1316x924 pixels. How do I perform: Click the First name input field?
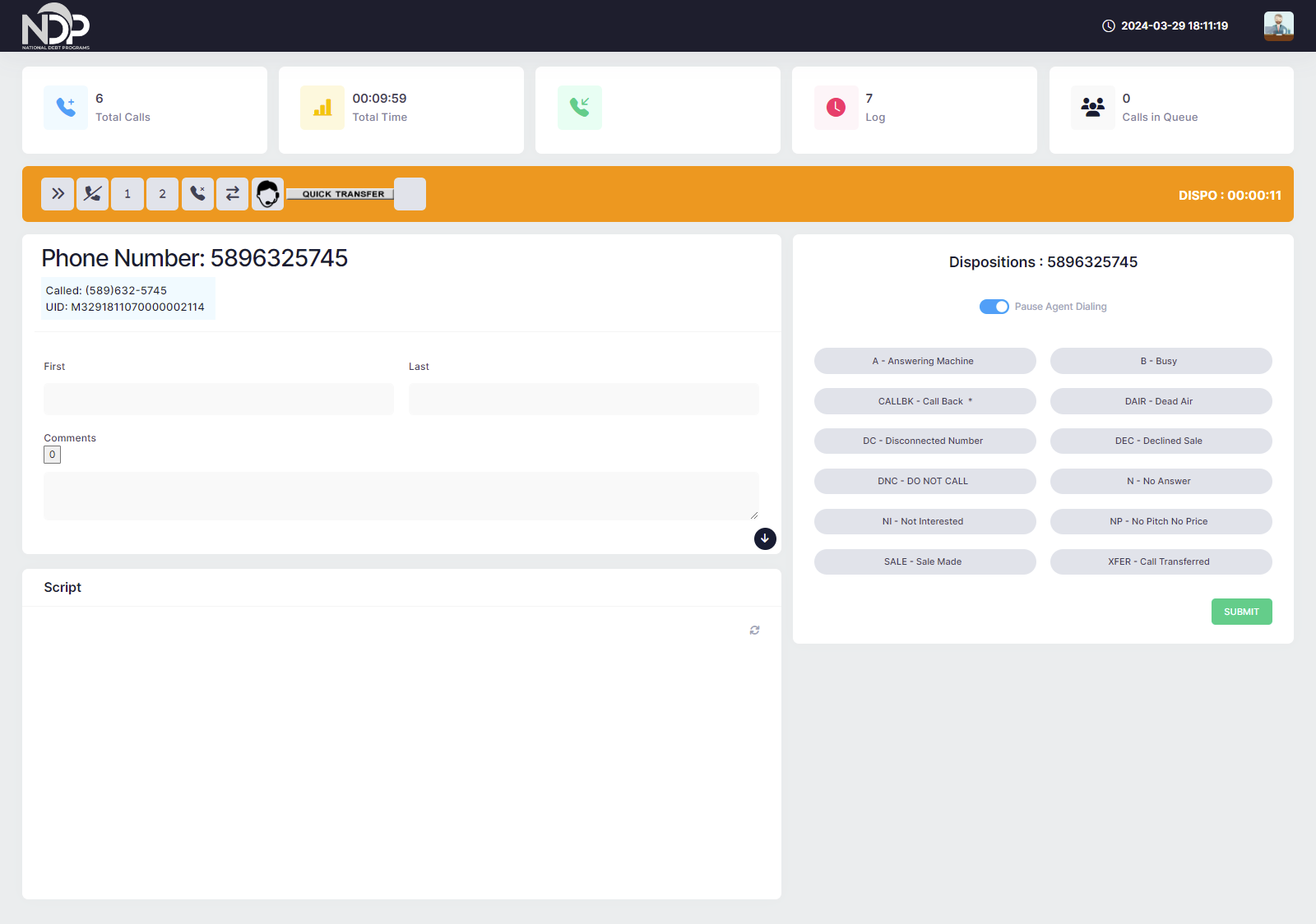tap(219, 399)
